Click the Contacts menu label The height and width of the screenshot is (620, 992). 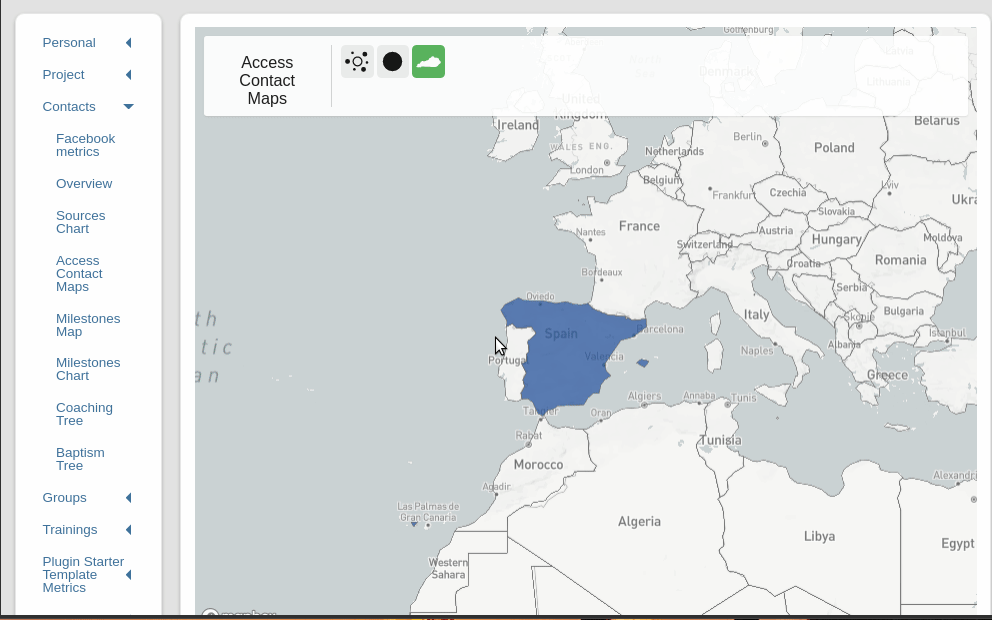coord(69,106)
